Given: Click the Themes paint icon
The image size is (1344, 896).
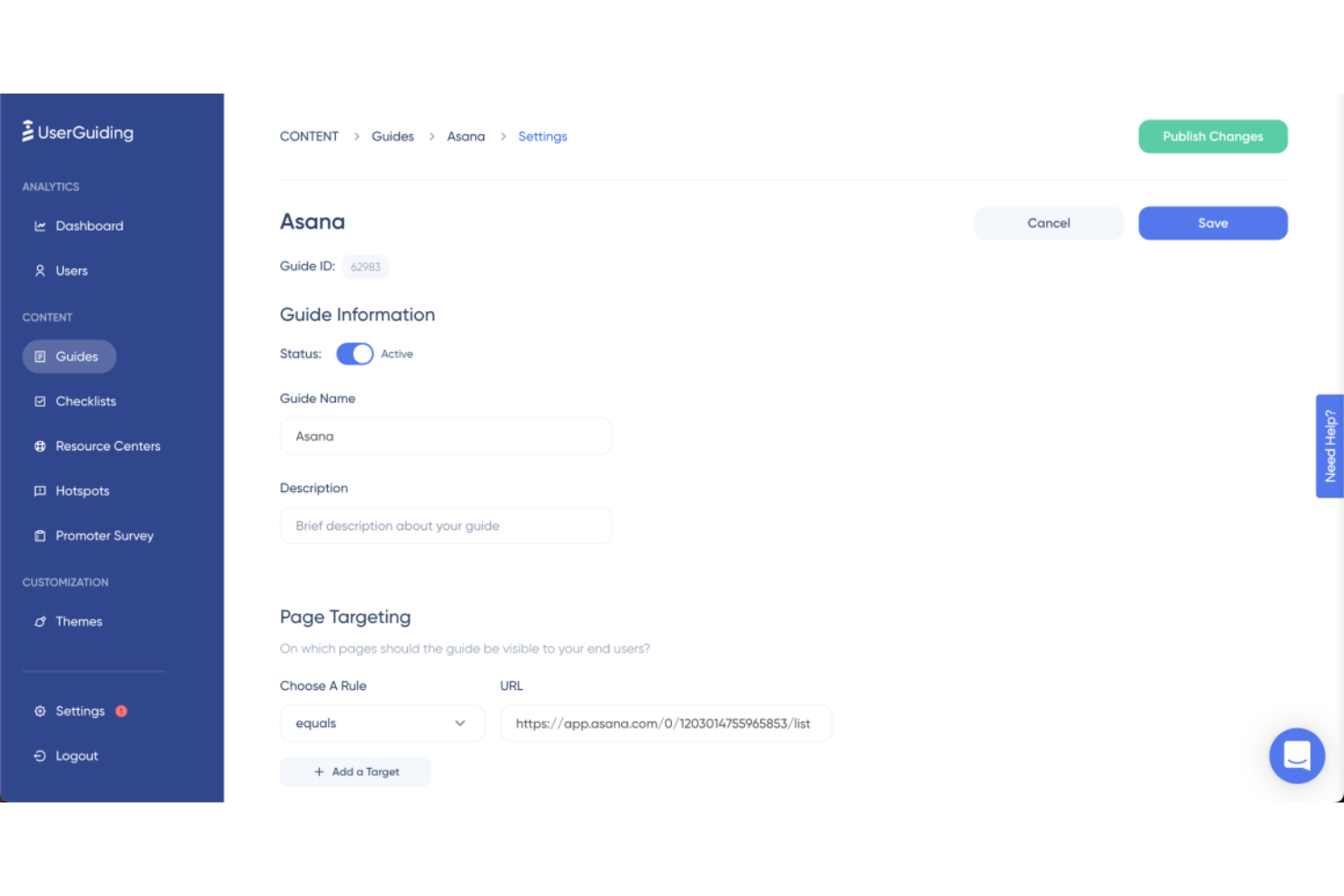Looking at the screenshot, I should tap(40, 622).
